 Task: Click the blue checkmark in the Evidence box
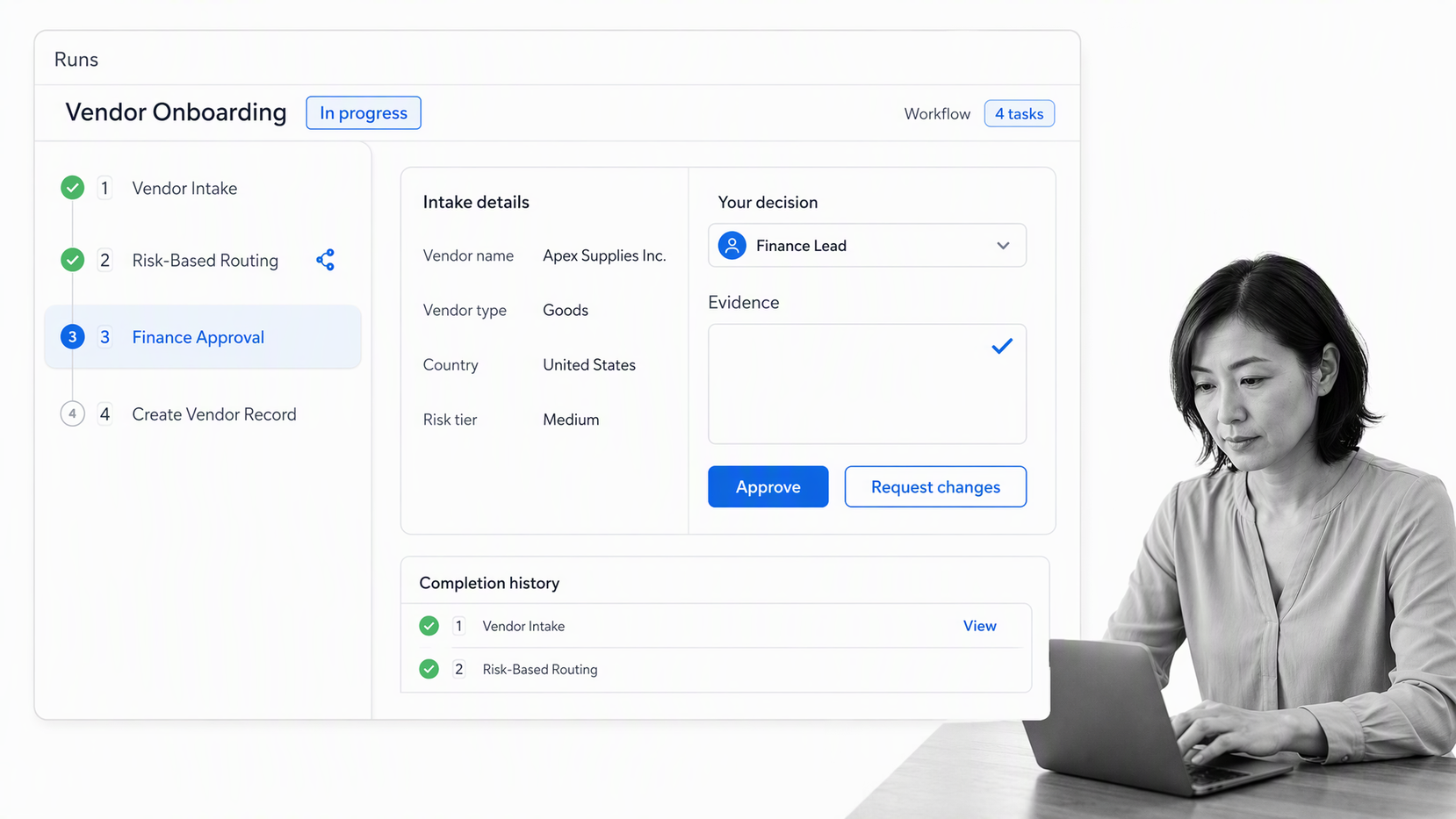[1002, 347]
